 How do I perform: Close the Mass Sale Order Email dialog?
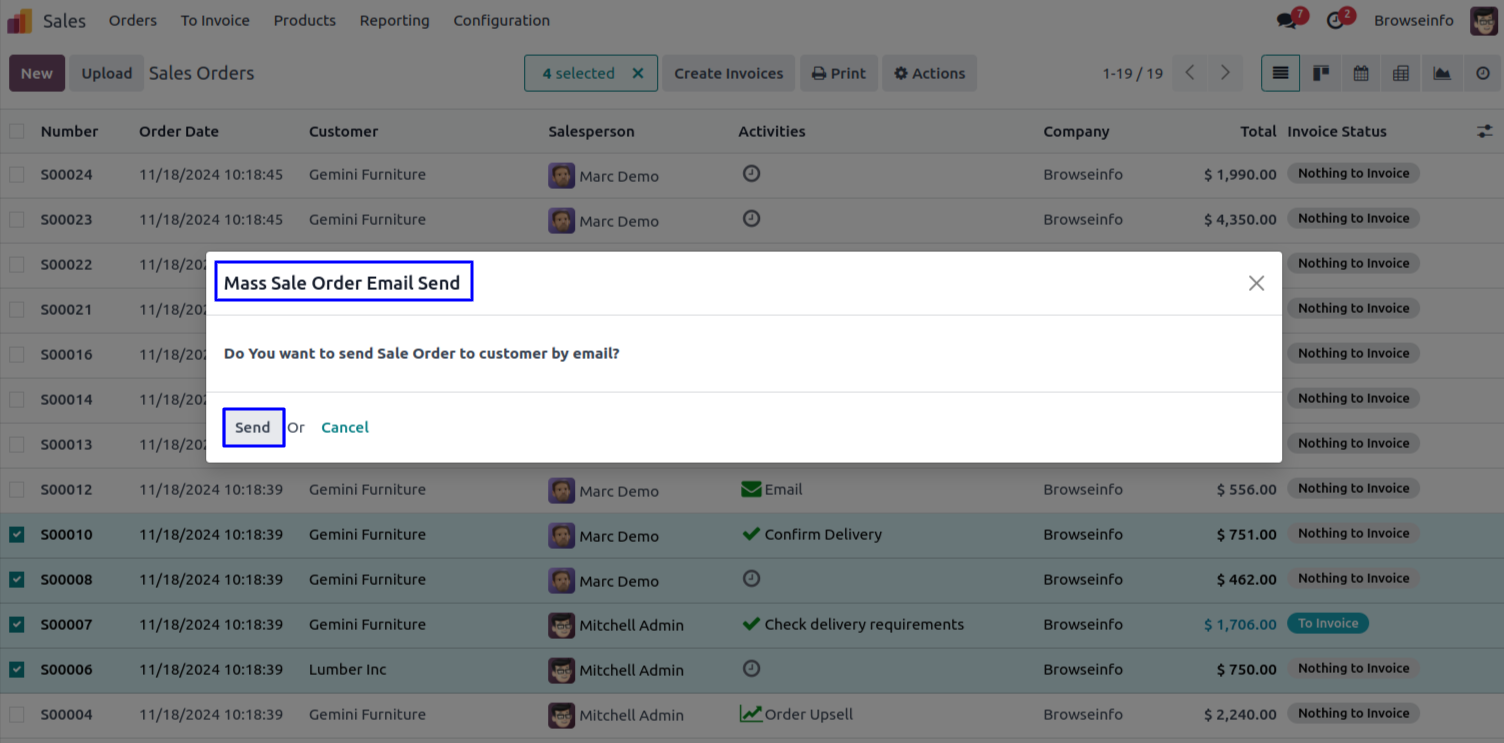1256,283
